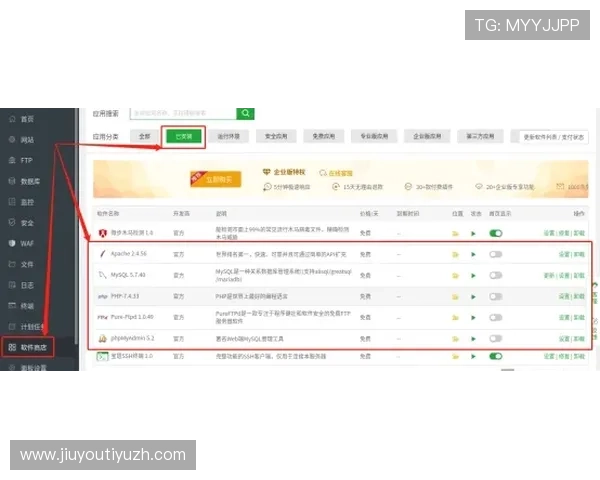Click the Pure-Ftpd FTP logo icon
This screenshot has width=600, height=480.
tap(102, 317)
